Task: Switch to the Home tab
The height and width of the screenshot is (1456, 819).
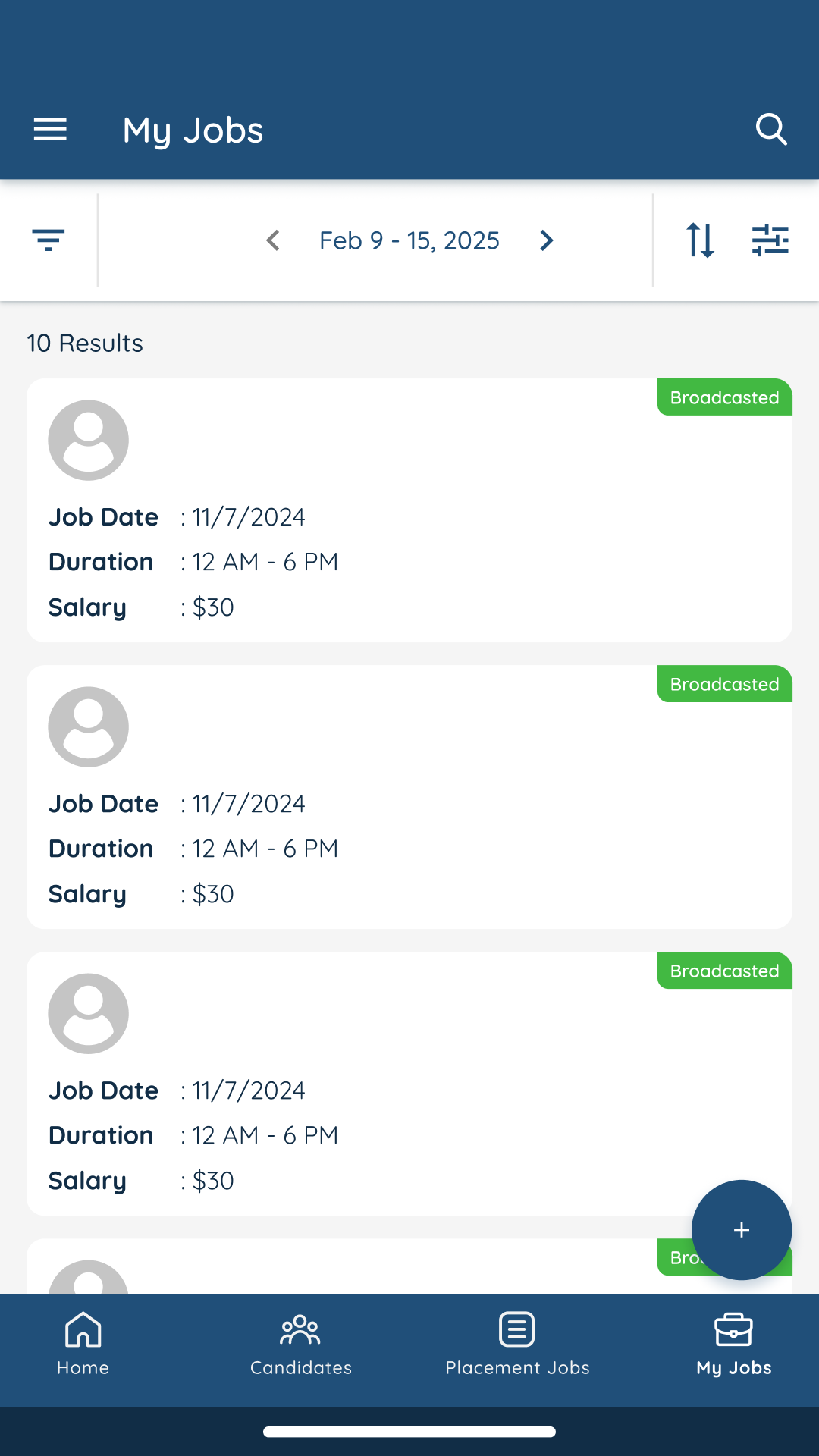Action: coord(83,1345)
